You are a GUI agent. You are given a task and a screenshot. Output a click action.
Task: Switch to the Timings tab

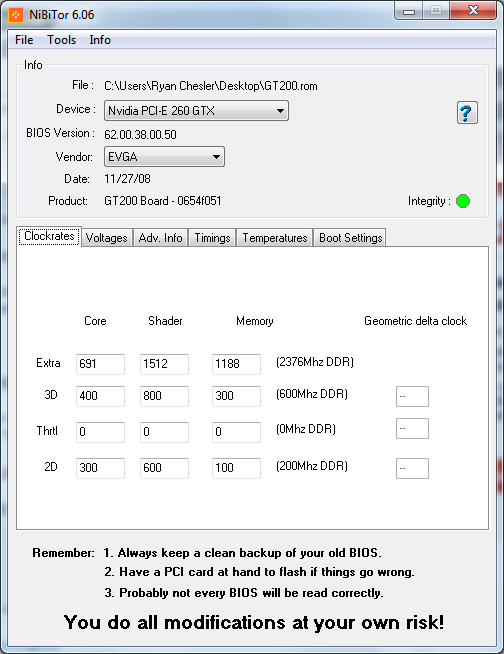[212, 237]
